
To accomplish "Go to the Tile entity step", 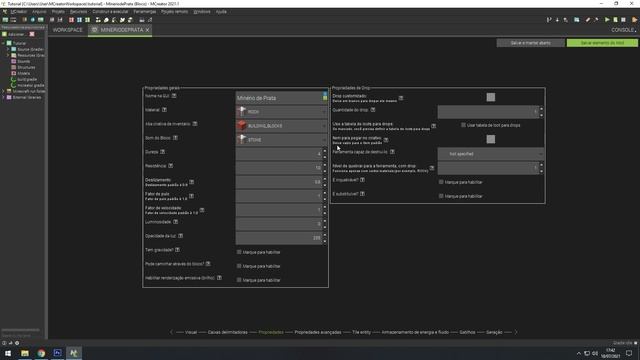I will pos(362,332).
